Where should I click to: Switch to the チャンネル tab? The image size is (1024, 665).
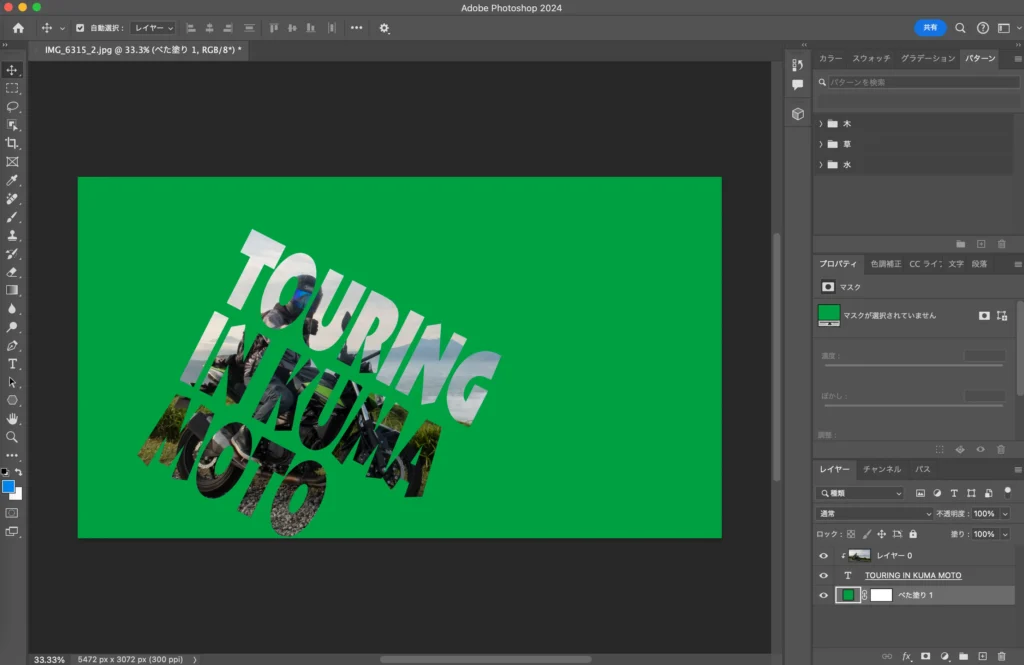pos(881,469)
